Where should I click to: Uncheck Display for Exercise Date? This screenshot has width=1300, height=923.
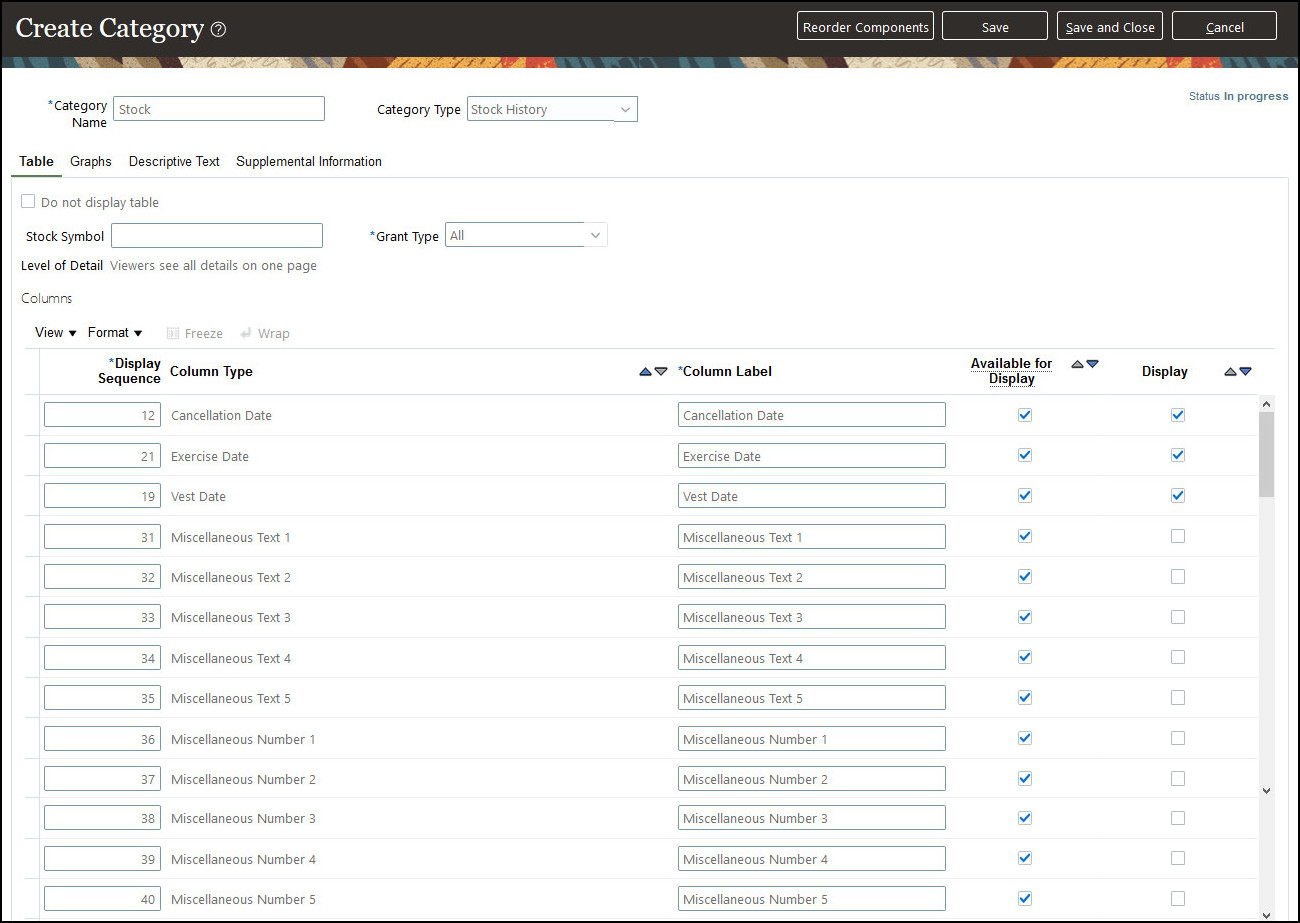click(1178, 455)
